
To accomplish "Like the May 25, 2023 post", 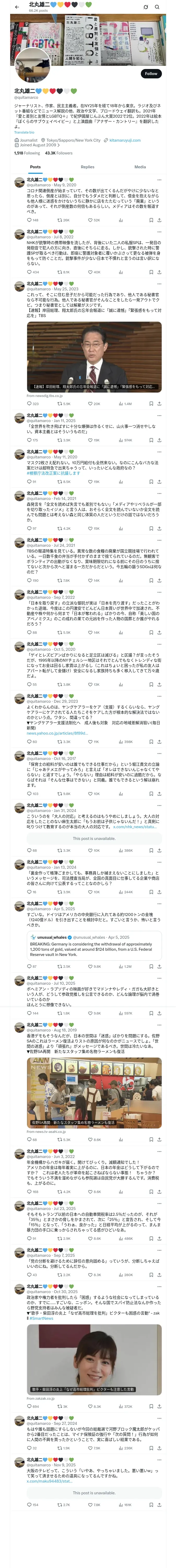I will pyautogui.click(x=91, y=403).
